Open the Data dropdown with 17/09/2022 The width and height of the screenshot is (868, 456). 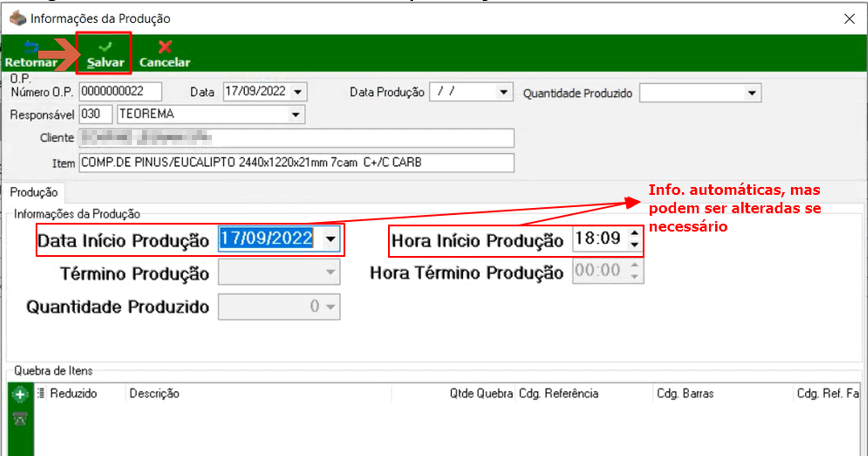[x=298, y=92]
